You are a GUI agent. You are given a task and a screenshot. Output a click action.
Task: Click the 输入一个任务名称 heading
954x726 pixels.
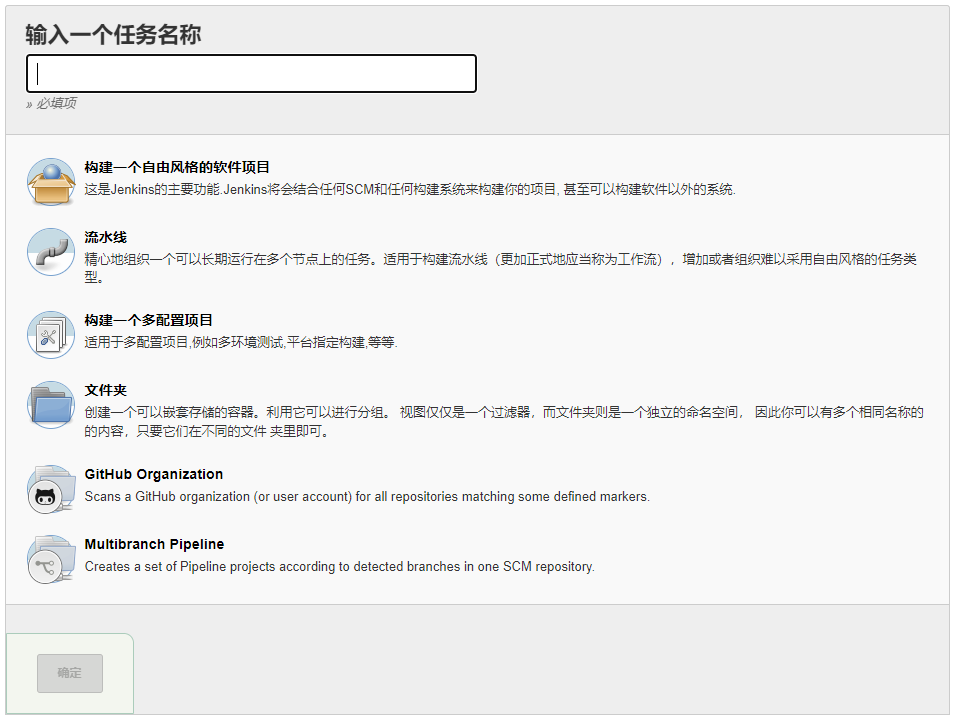click(113, 35)
